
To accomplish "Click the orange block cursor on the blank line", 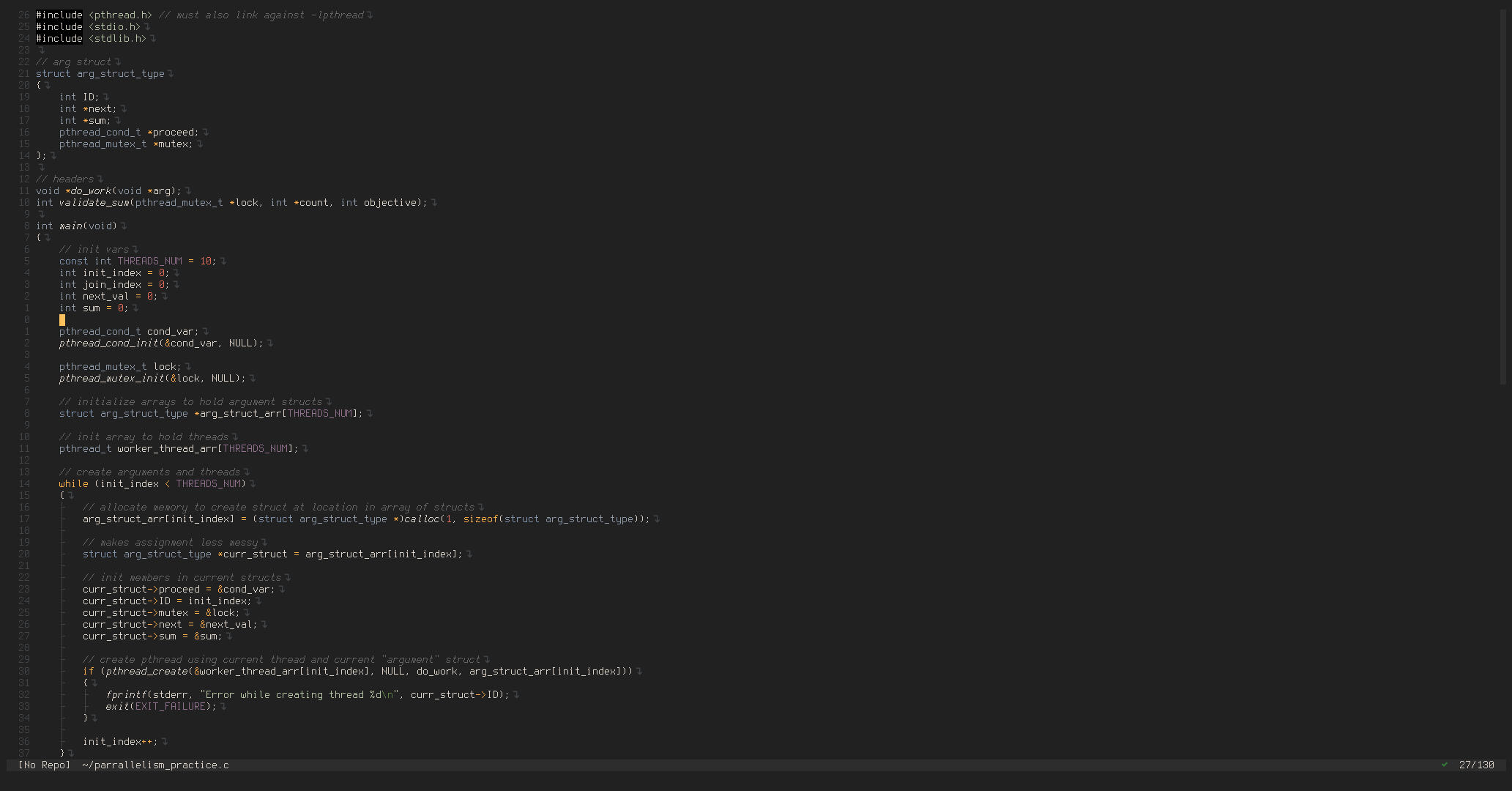I will 62,320.
